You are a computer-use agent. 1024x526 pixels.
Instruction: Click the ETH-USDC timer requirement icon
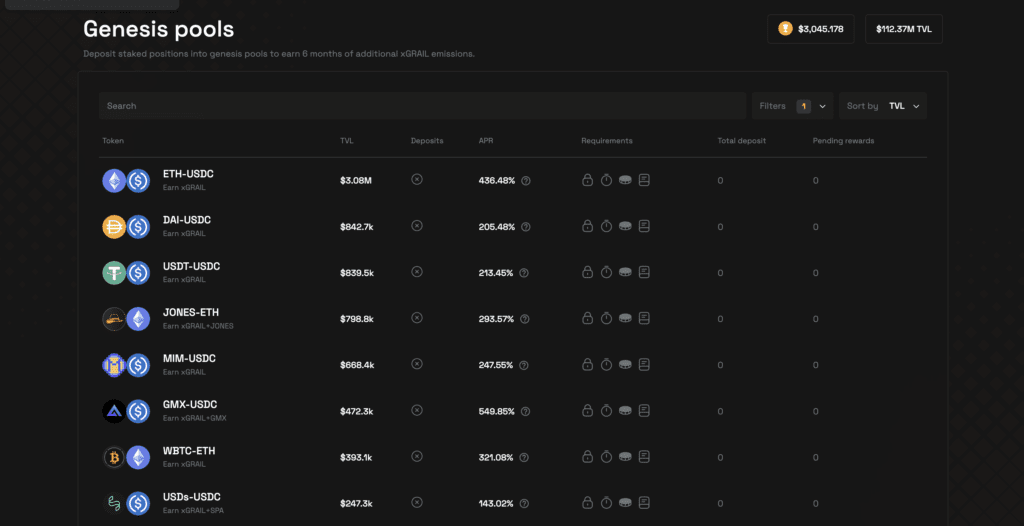click(606, 180)
